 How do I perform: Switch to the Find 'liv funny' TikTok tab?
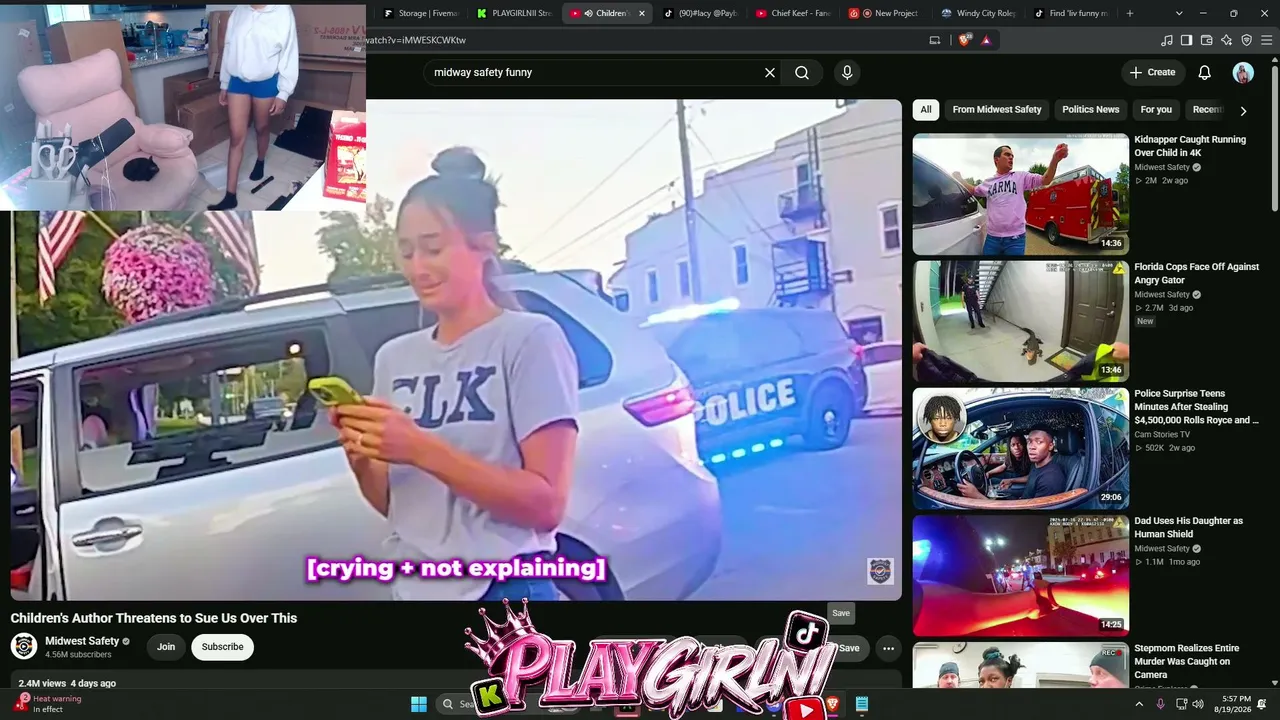tap(1071, 13)
